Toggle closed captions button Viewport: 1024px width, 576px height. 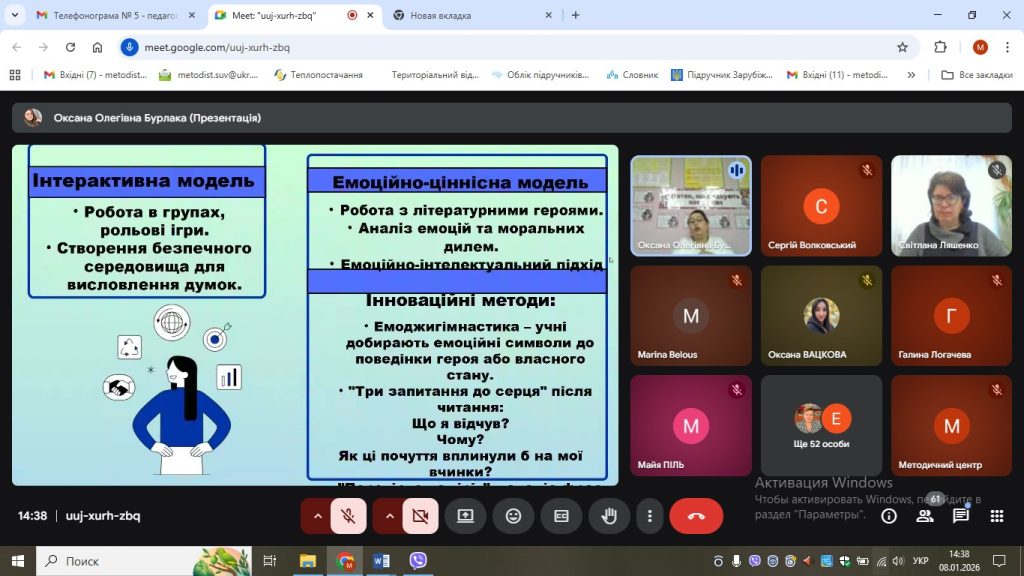coord(561,516)
